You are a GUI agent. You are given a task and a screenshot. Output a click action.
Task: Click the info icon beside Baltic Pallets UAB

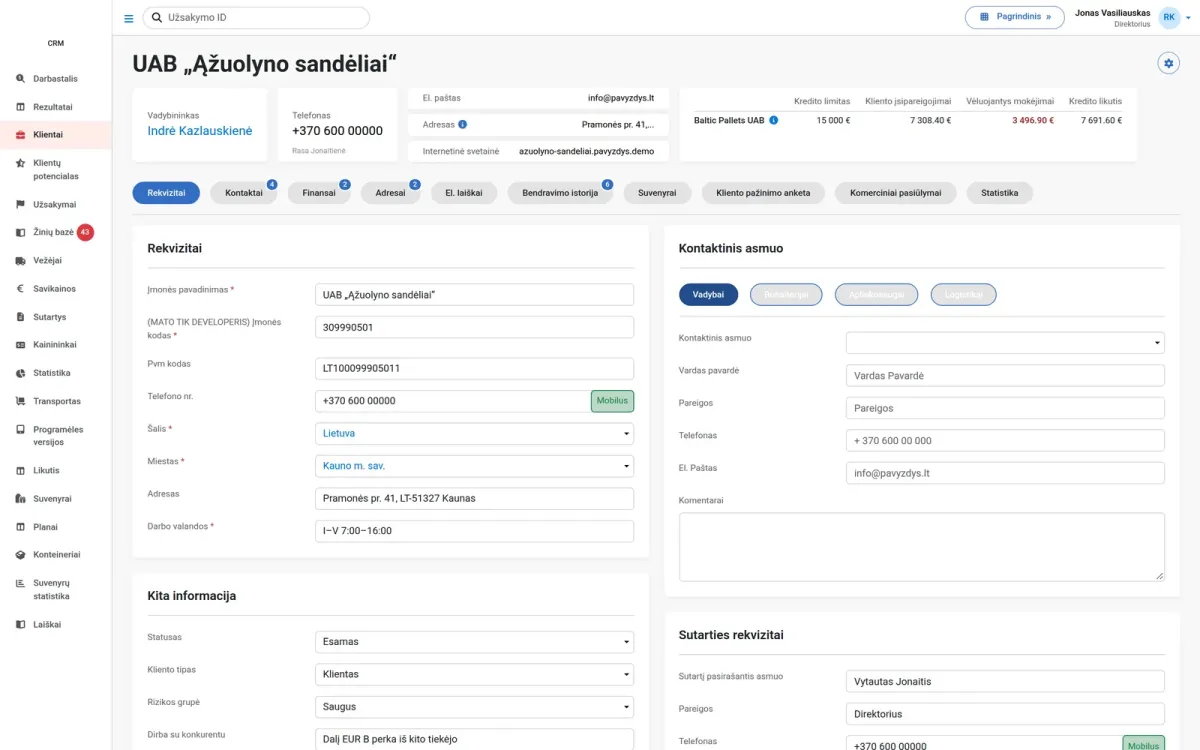tap(774, 120)
